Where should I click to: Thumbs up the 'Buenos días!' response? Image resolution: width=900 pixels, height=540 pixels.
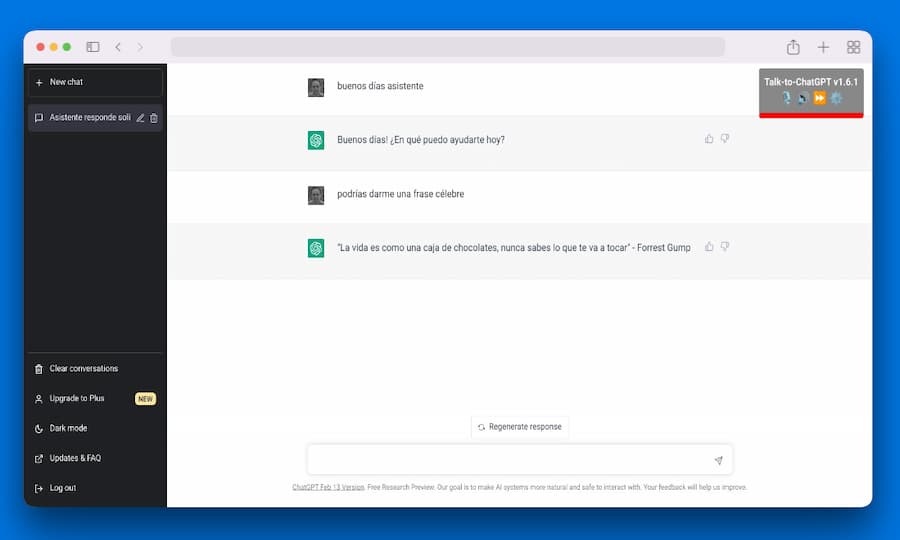click(x=709, y=139)
